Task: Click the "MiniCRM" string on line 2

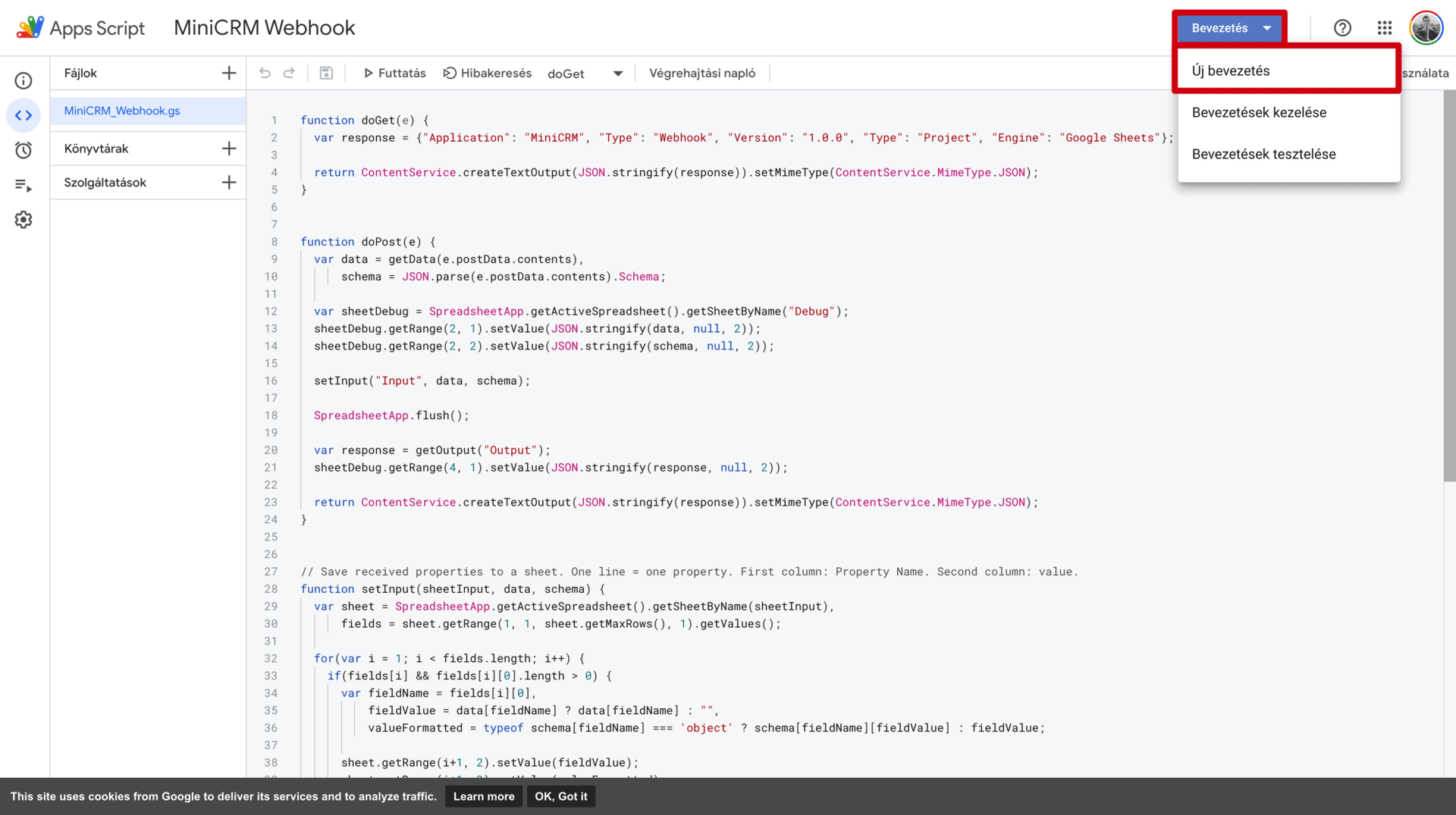Action: point(554,138)
